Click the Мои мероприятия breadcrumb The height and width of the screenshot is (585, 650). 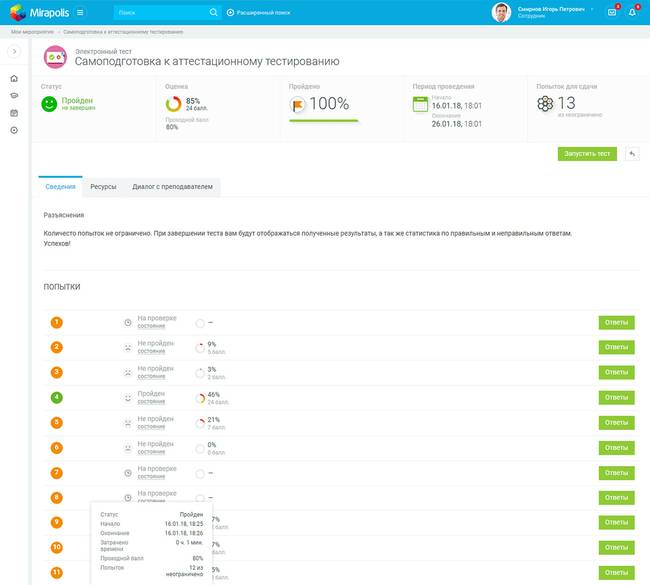[x=30, y=32]
